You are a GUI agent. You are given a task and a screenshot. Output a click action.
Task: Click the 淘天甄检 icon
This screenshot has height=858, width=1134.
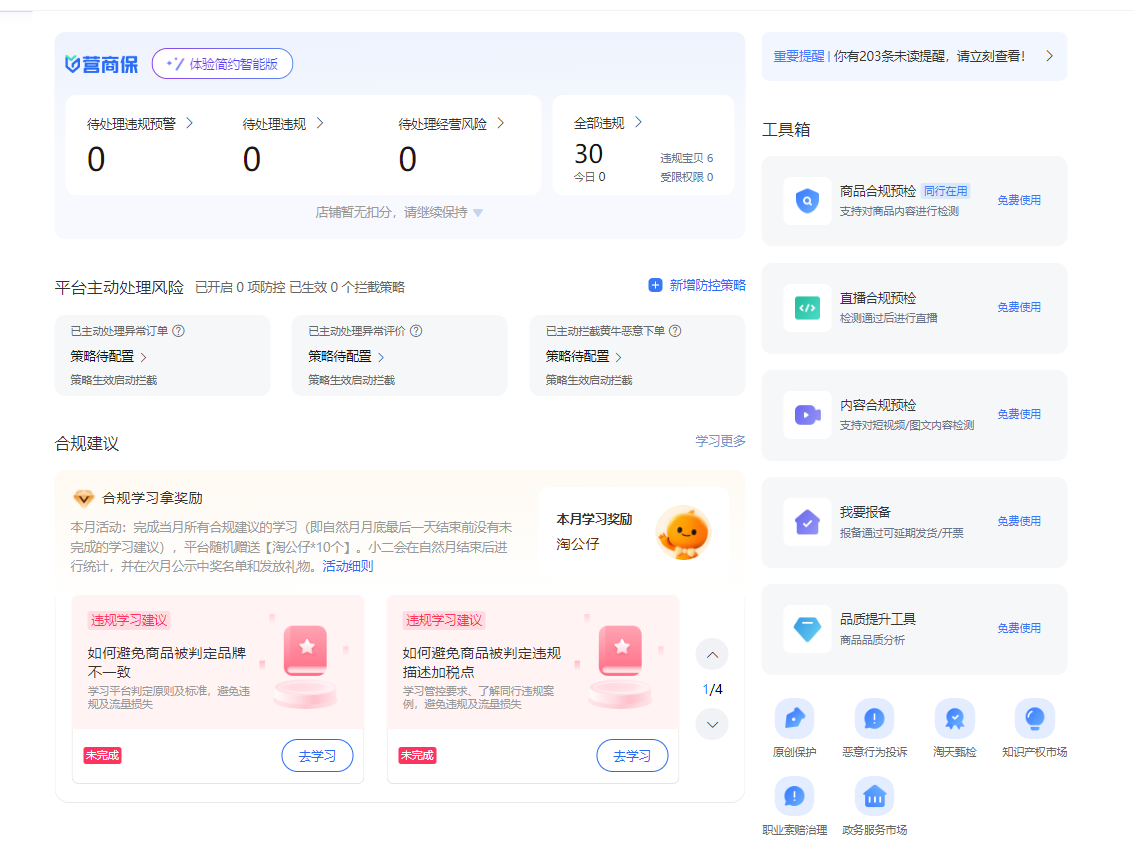(x=954, y=718)
